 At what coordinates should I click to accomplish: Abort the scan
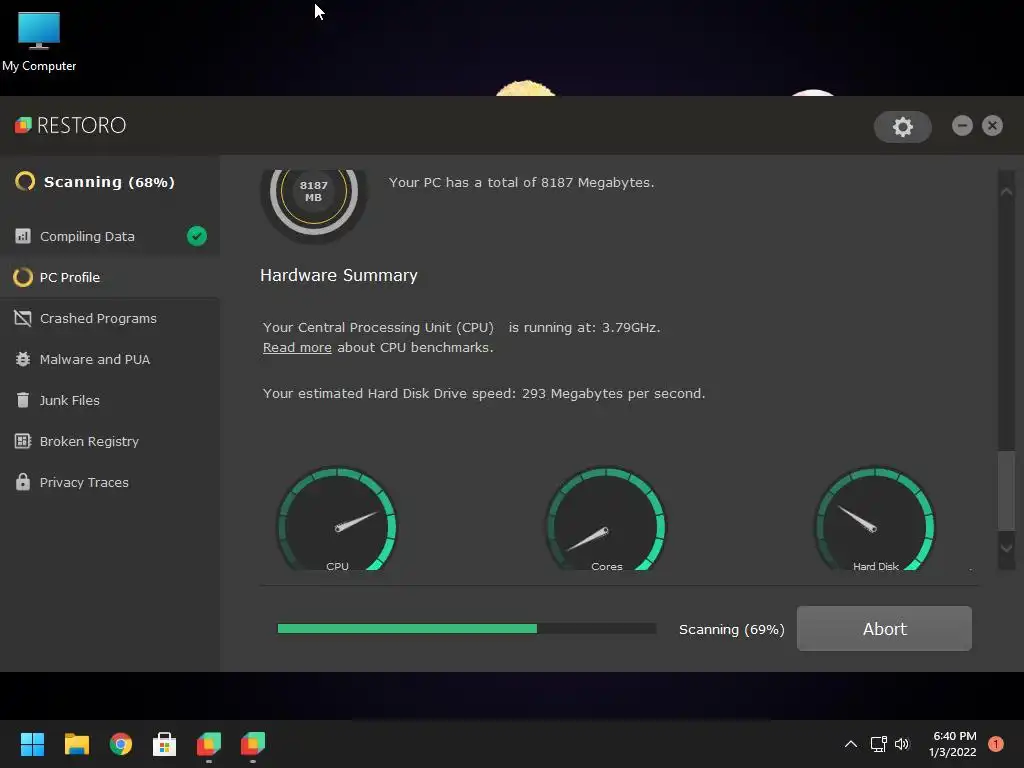pyautogui.click(x=884, y=628)
